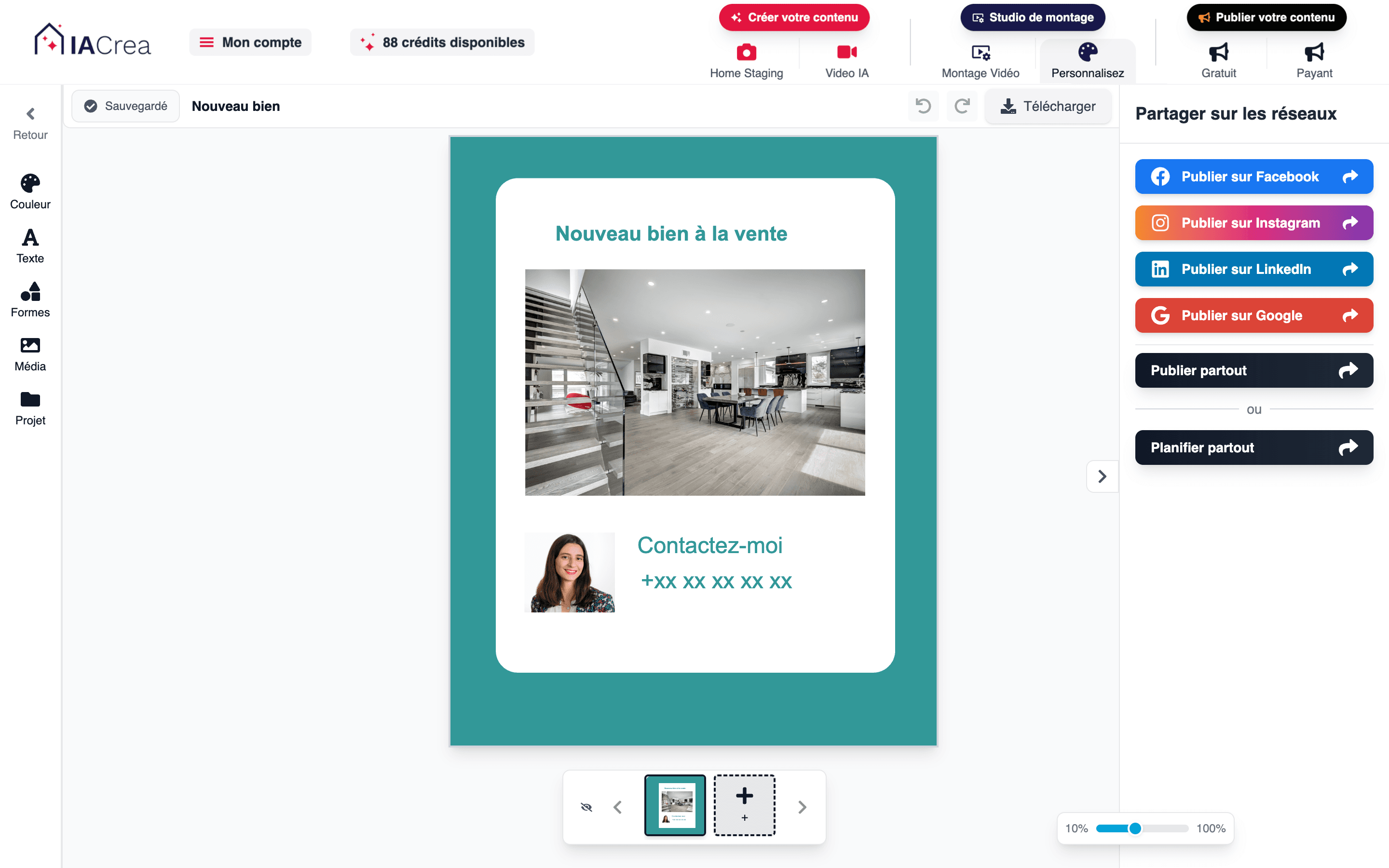Redo the last change
This screenshot has height=868, width=1389.
[x=962, y=106]
